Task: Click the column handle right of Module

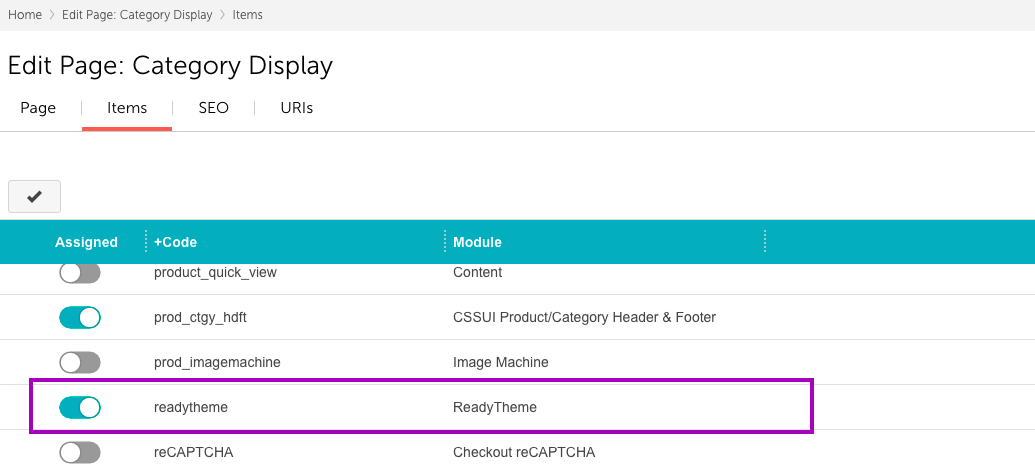Action: (765, 242)
